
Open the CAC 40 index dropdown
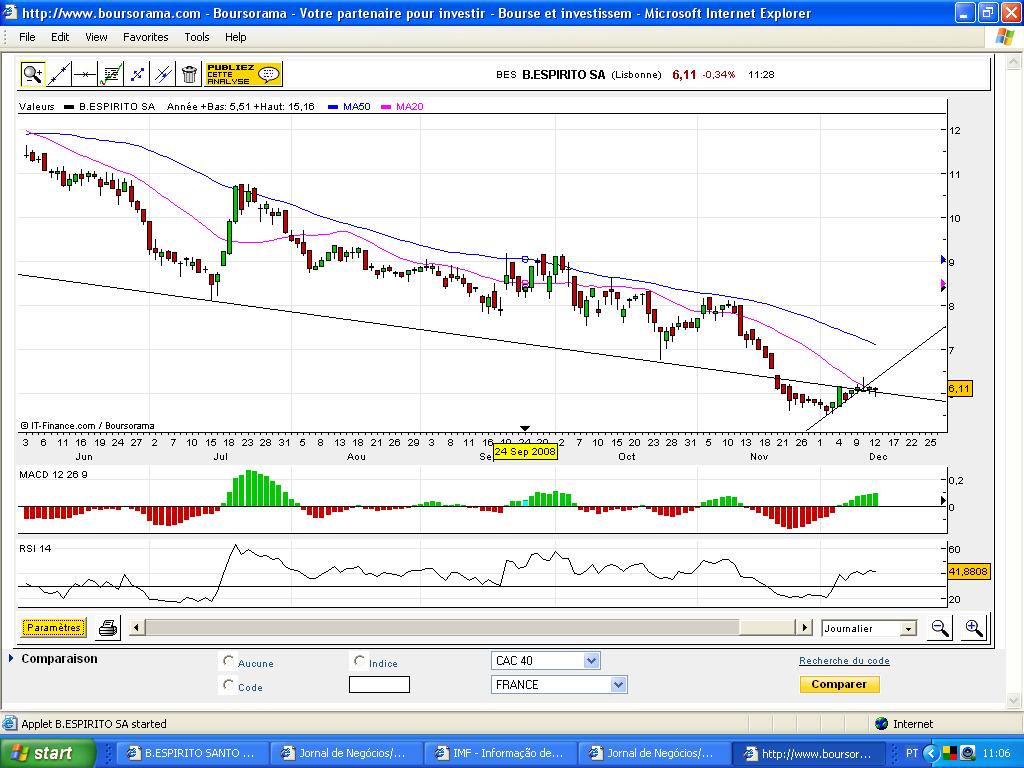click(545, 661)
